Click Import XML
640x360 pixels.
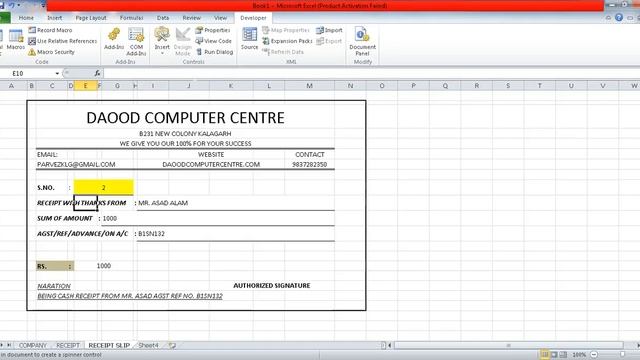click(329, 30)
